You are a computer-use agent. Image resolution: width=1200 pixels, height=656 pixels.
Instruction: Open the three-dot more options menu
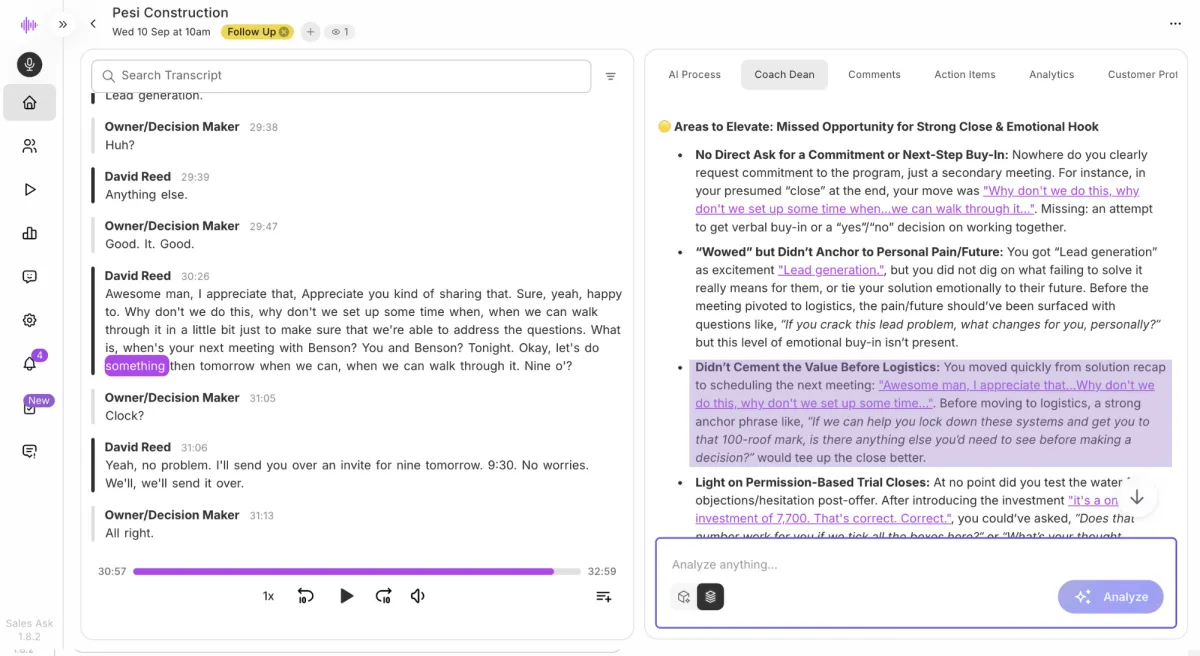pyautogui.click(x=1175, y=24)
